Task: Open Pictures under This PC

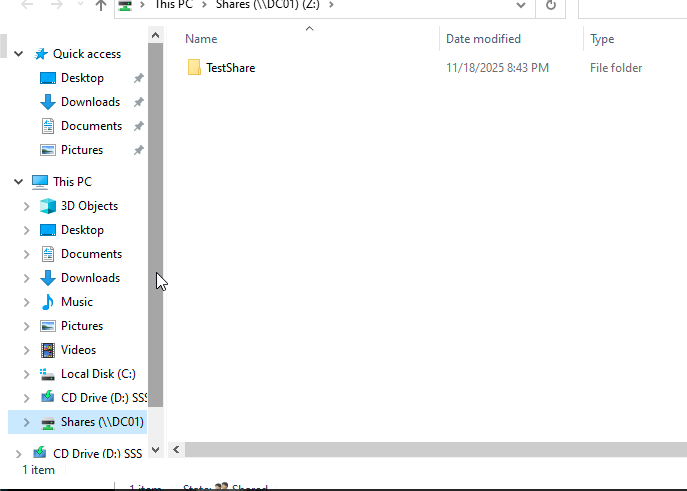Action: click(82, 326)
